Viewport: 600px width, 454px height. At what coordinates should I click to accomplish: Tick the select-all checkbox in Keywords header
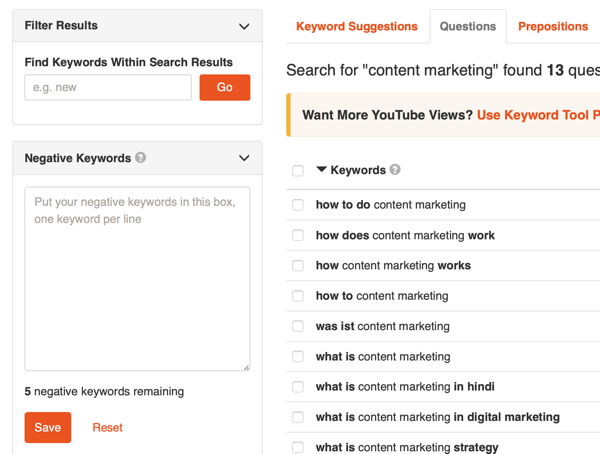point(298,170)
